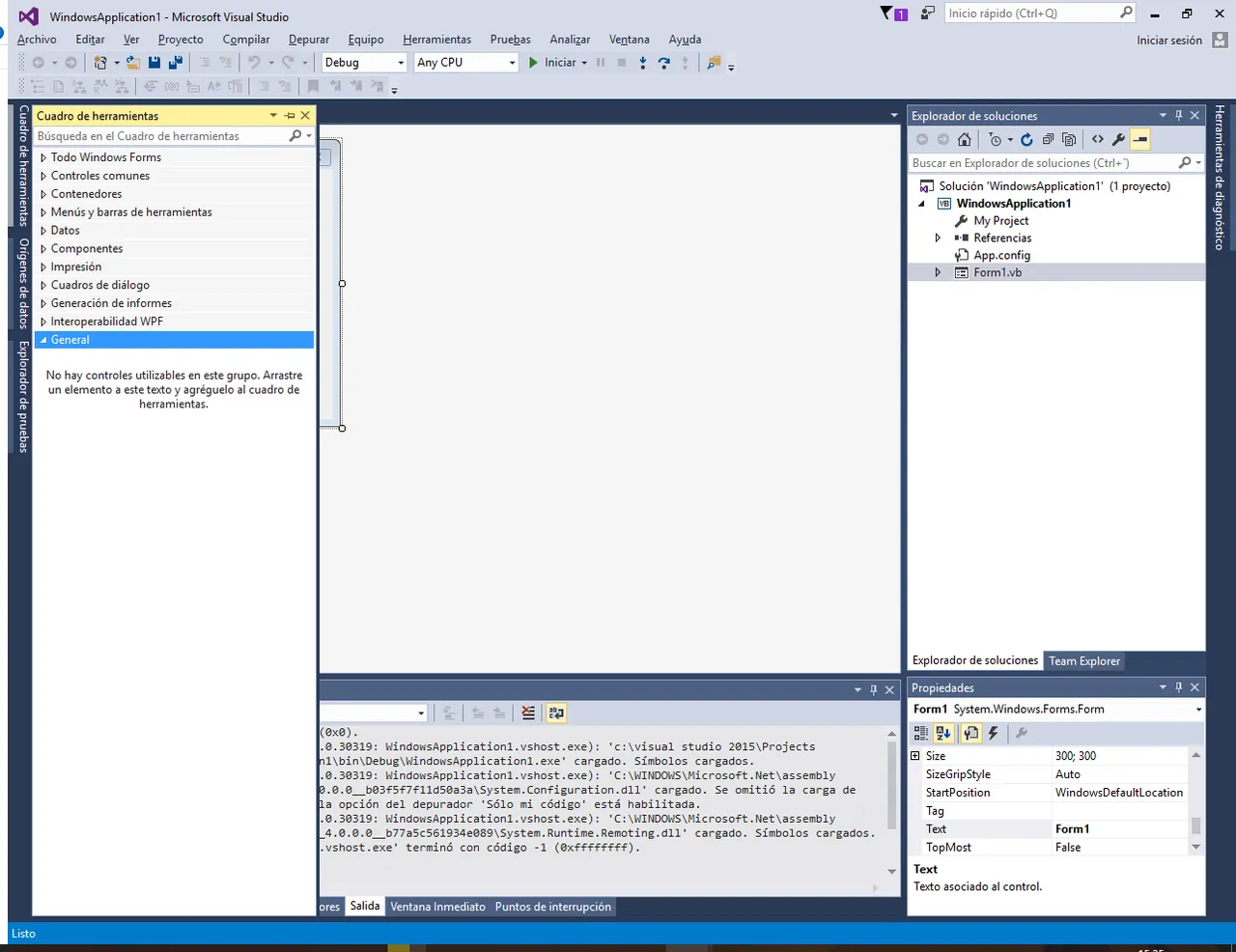This screenshot has height=952, width=1236.
Task: Click the clear all output icon in Salida
Action: pos(528,713)
